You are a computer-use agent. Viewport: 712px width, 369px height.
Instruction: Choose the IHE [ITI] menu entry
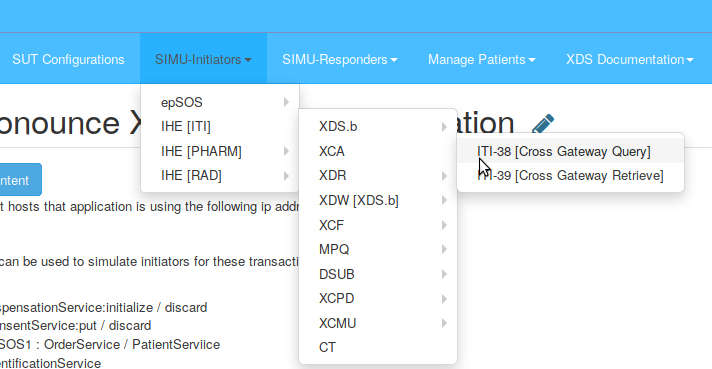220,127
